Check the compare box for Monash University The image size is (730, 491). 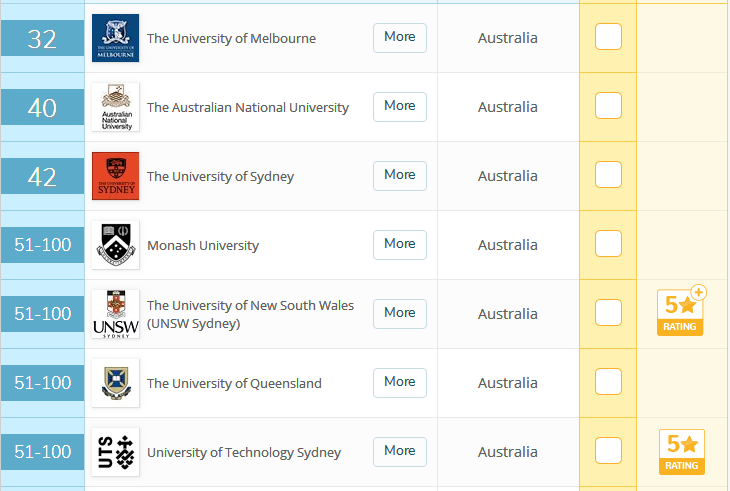(608, 243)
